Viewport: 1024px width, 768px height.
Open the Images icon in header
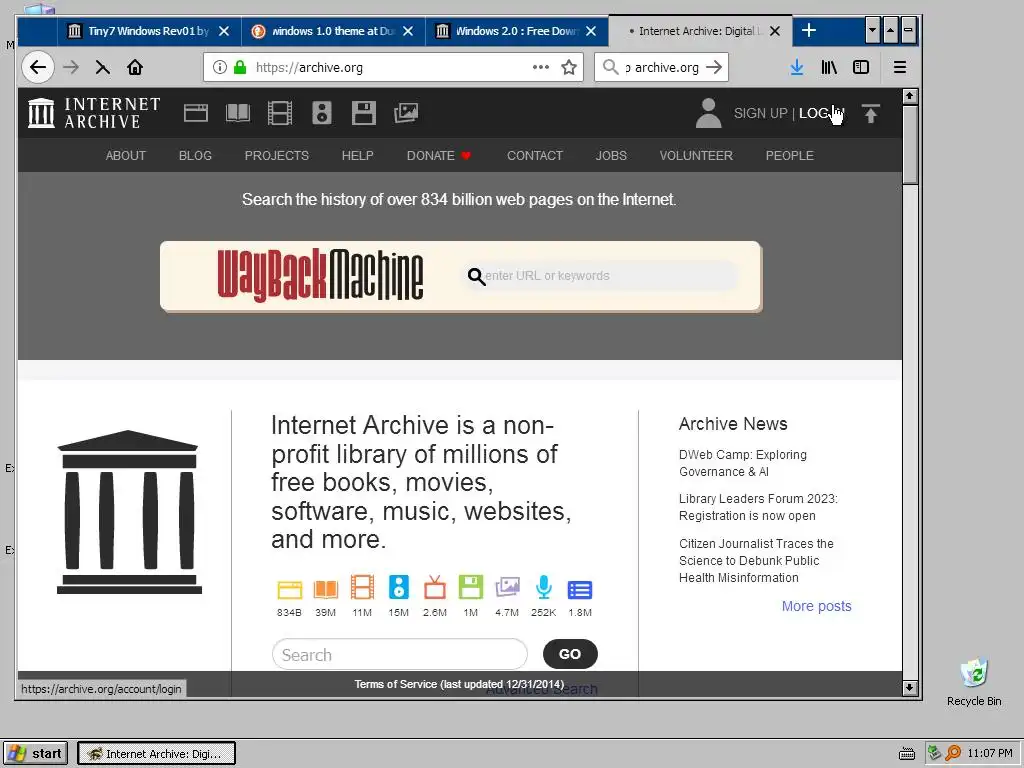(x=406, y=113)
